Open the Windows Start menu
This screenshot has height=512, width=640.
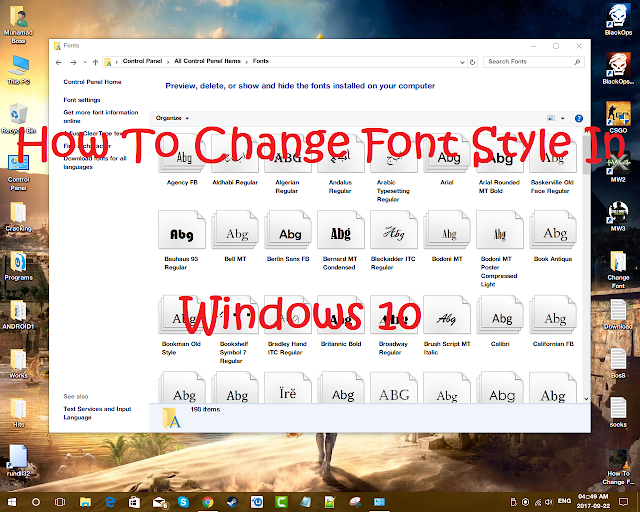pyautogui.click(x=12, y=502)
